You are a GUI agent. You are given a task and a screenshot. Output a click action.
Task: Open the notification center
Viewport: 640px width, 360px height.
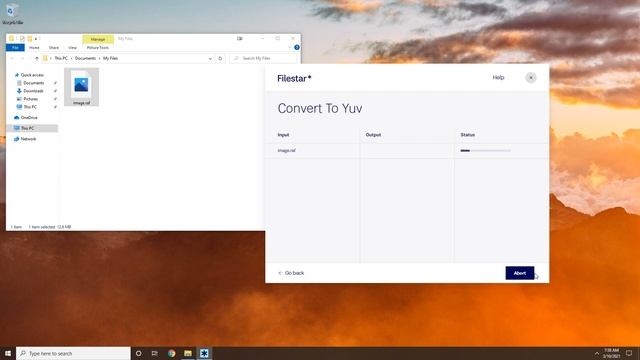pyautogui.click(x=629, y=353)
